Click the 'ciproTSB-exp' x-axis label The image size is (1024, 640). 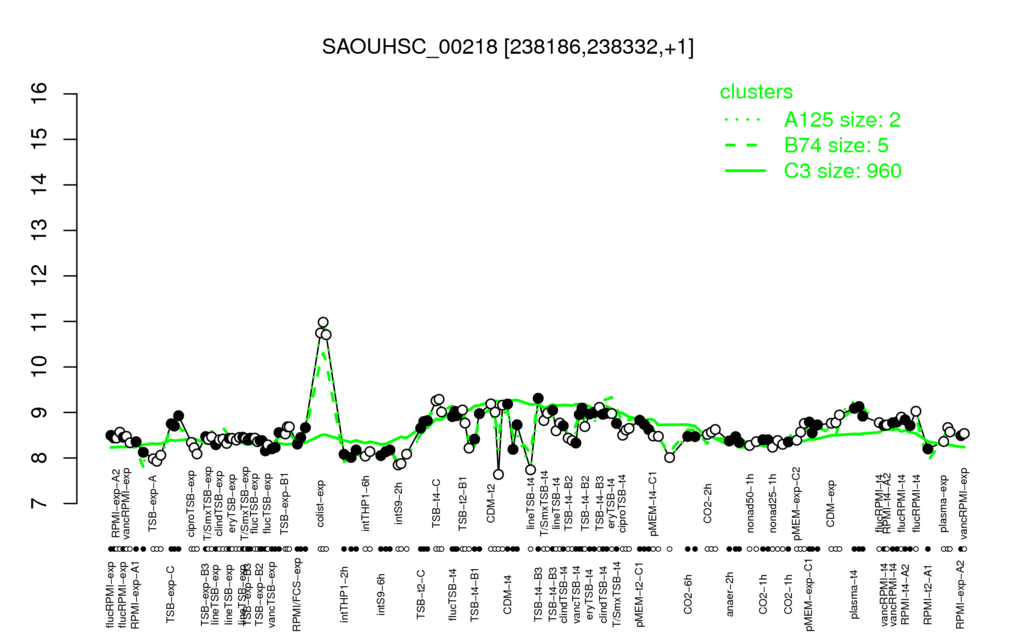(191, 504)
